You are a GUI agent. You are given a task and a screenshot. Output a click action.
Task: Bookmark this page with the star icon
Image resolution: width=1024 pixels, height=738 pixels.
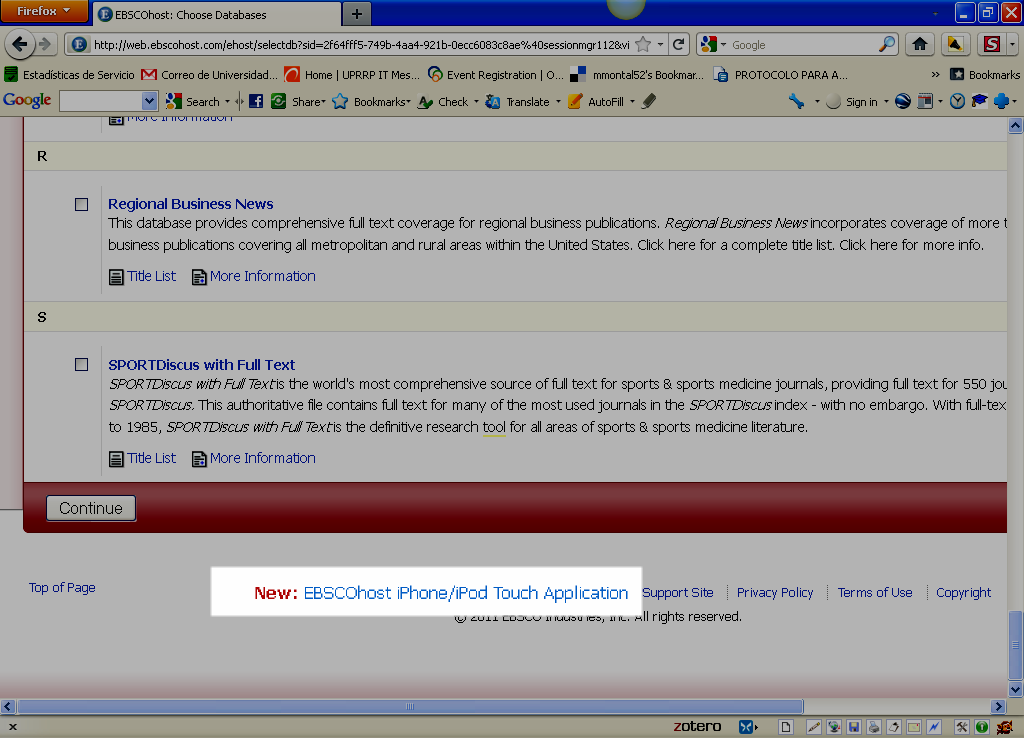643,44
